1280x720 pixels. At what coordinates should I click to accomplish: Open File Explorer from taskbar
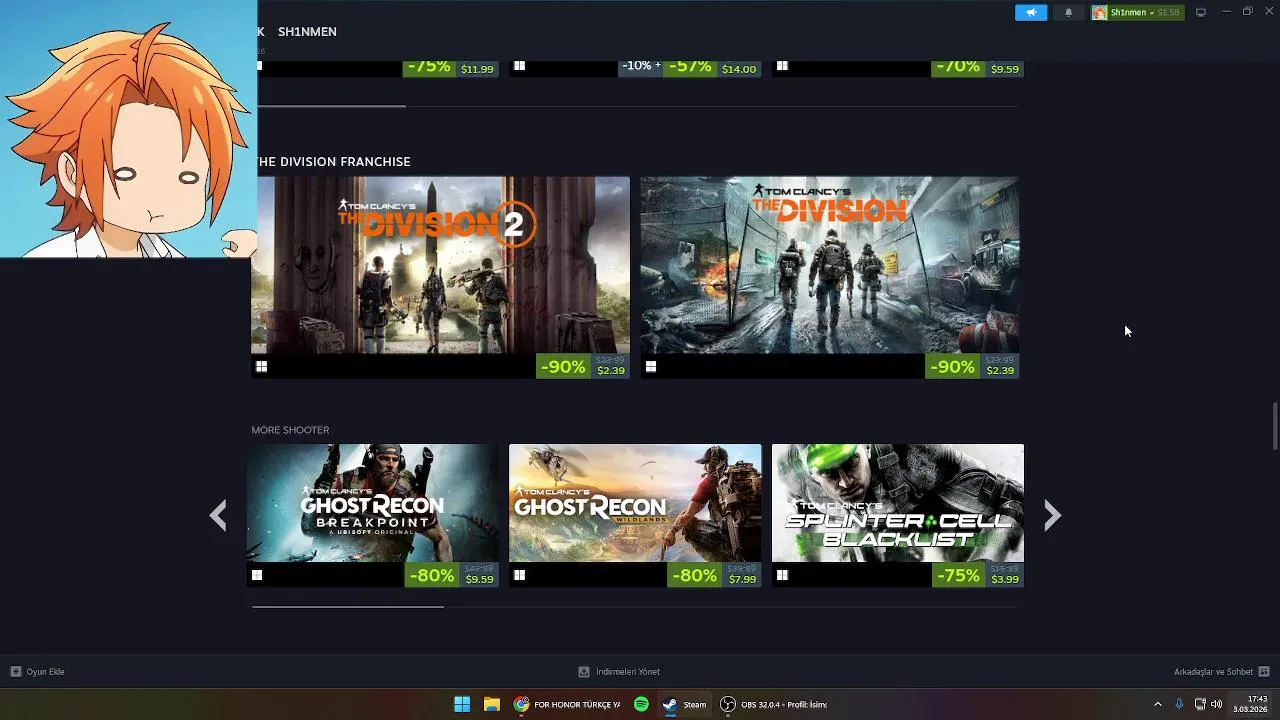[492, 704]
